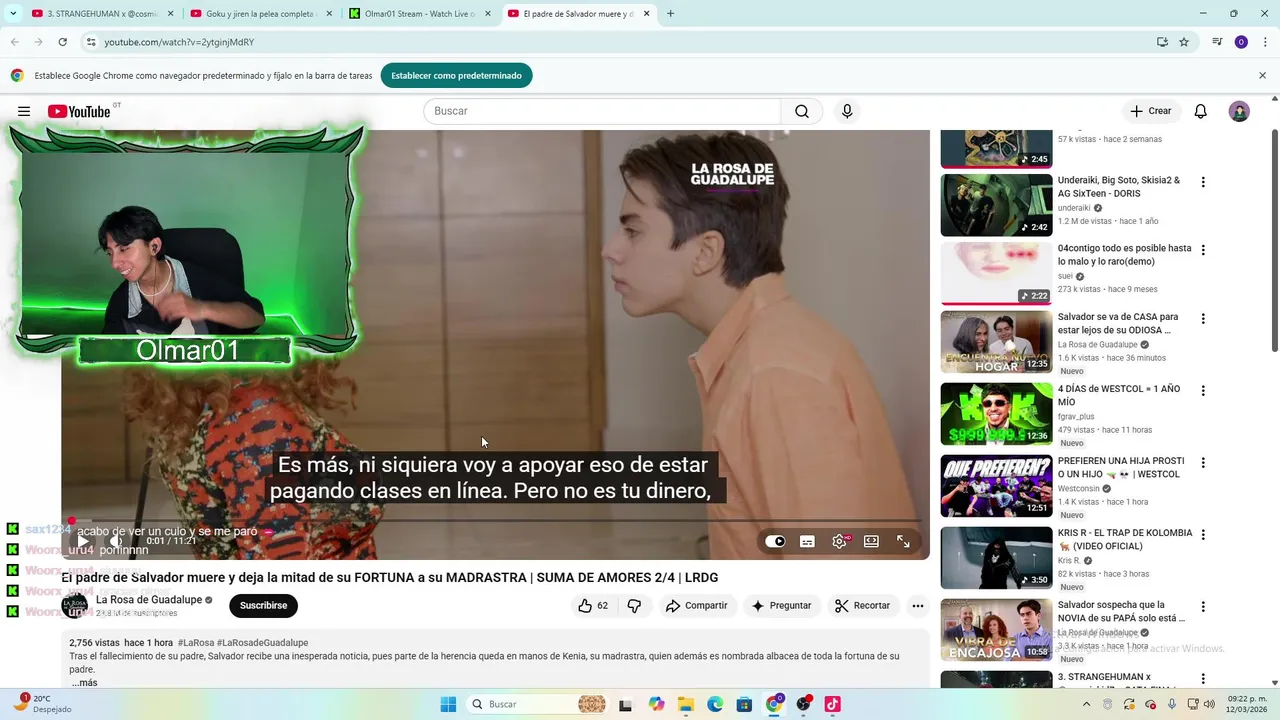Image resolution: width=1280 pixels, height=720 pixels.
Task: Open options for PREFIEREN UNA HIJA video
Action: pyautogui.click(x=1203, y=463)
